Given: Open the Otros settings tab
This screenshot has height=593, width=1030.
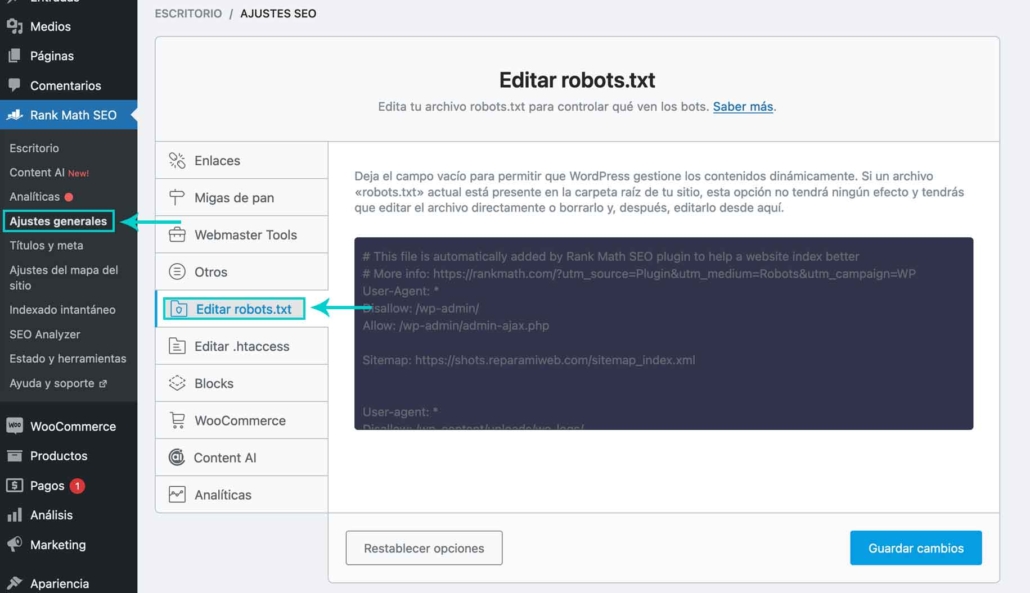Looking at the screenshot, I should coord(210,272).
